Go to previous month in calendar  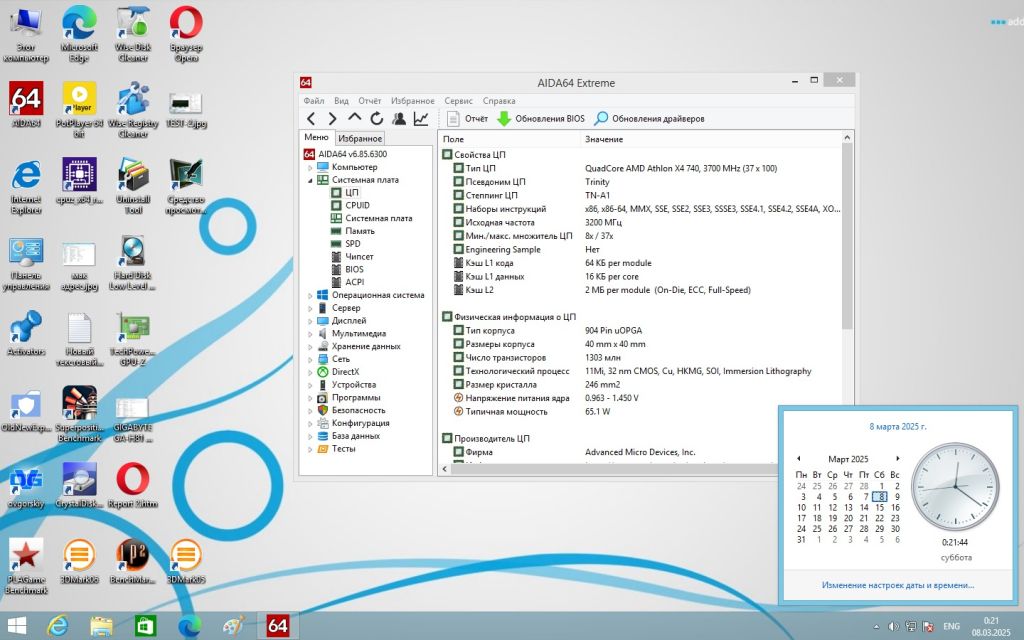coord(799,458)
